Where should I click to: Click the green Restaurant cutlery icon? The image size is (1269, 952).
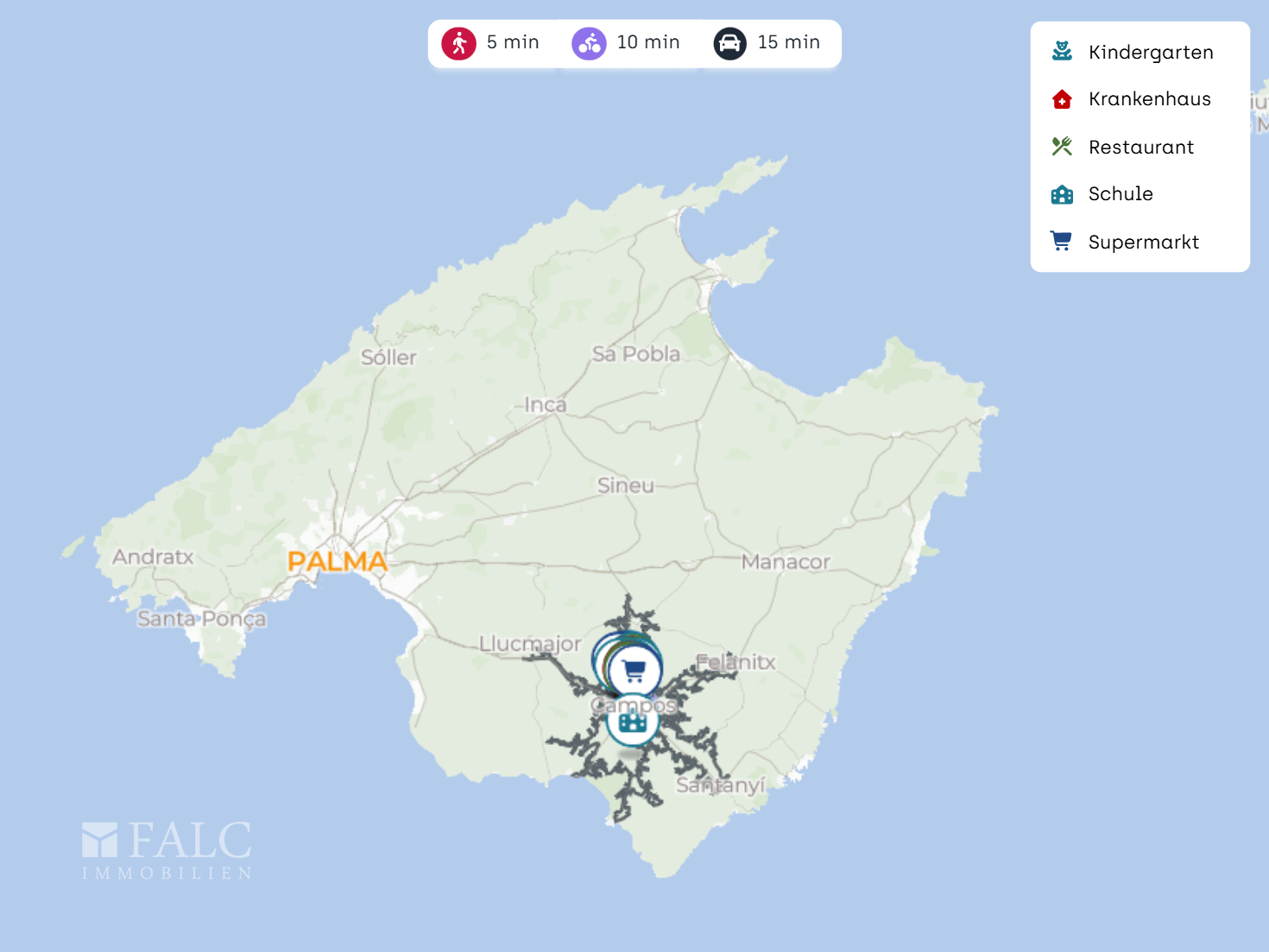tap(1062, 147)
